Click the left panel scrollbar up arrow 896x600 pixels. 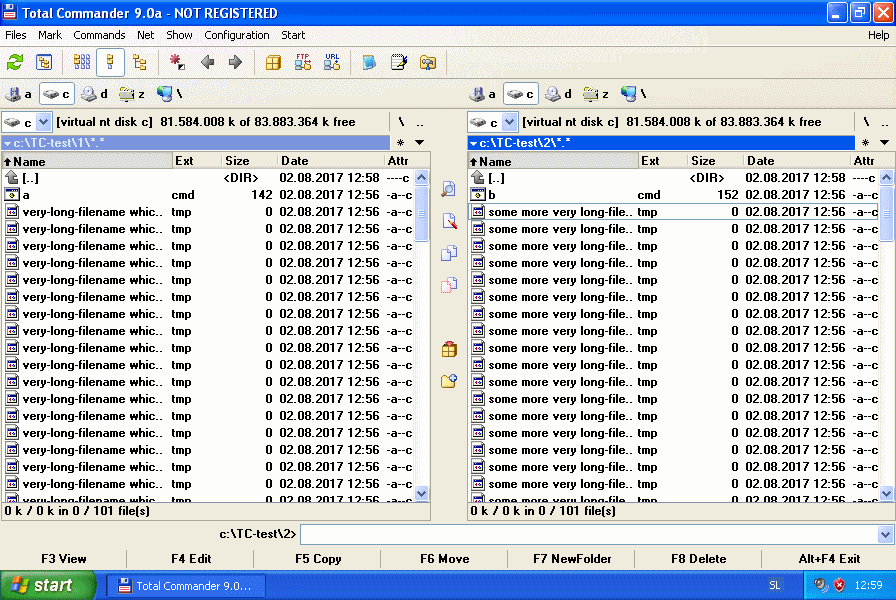(x=422, y=177)
